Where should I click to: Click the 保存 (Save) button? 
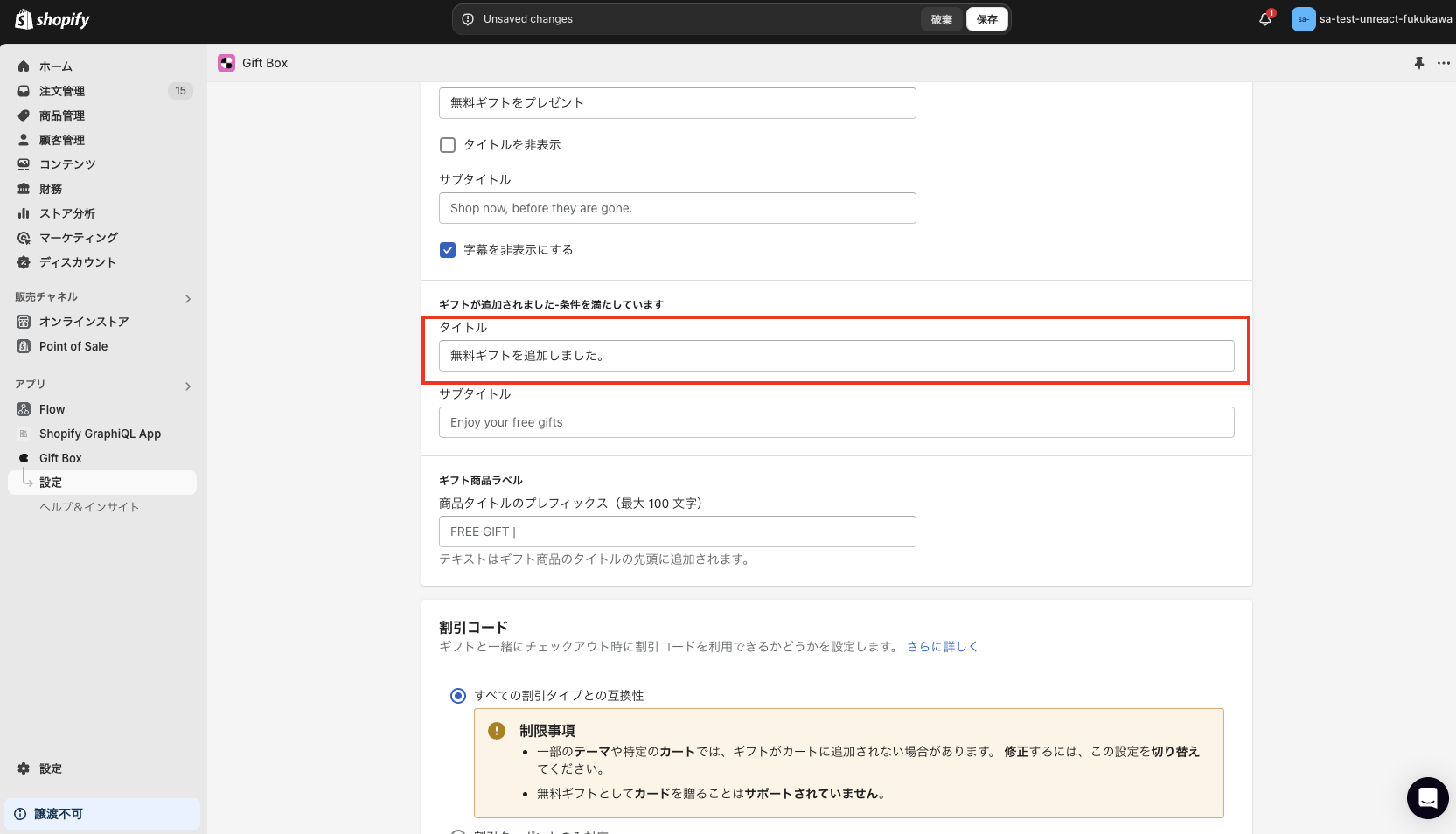pyautogui.click(x=986, y=18)
